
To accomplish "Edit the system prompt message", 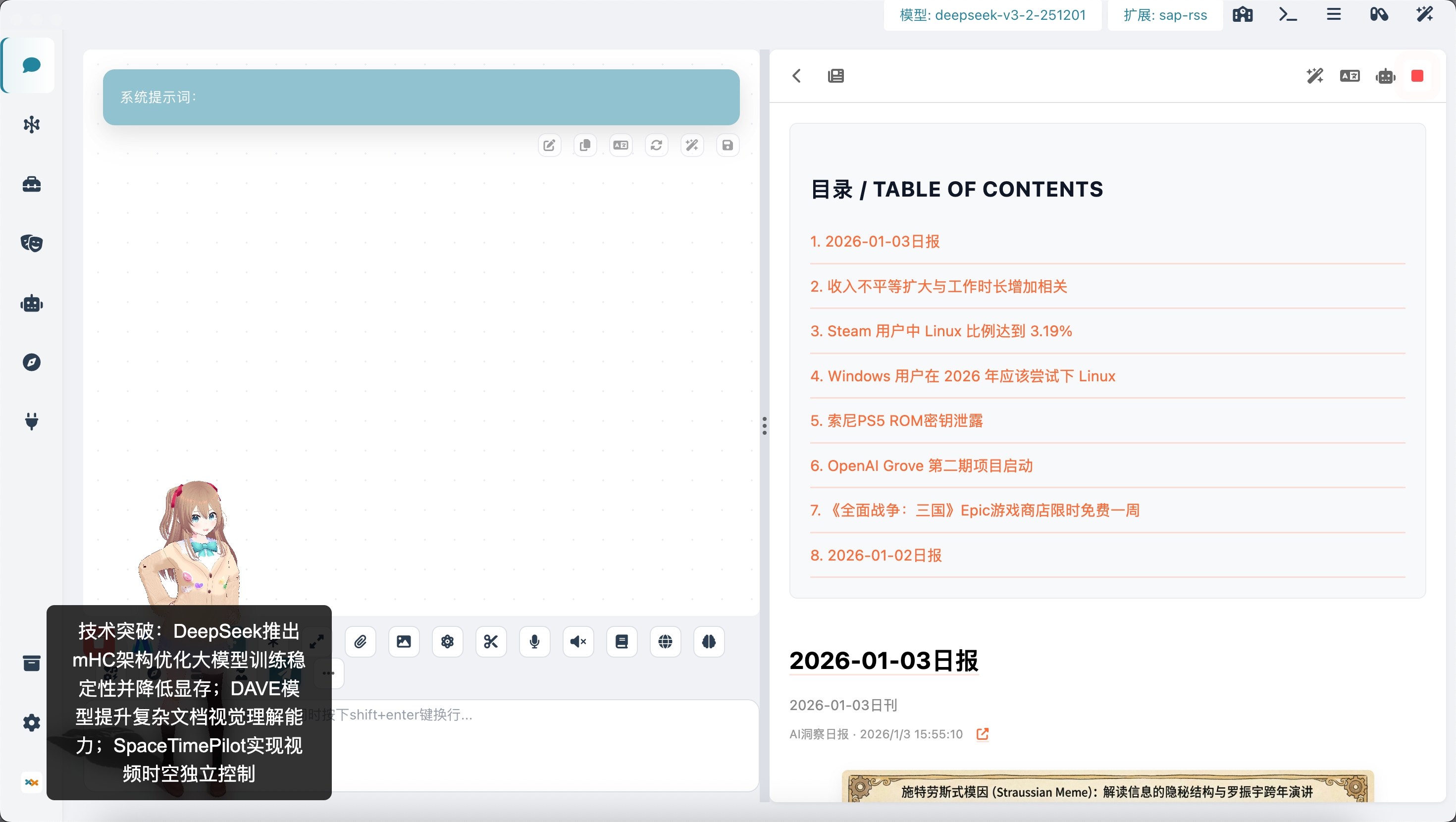I will coord(549,145).
